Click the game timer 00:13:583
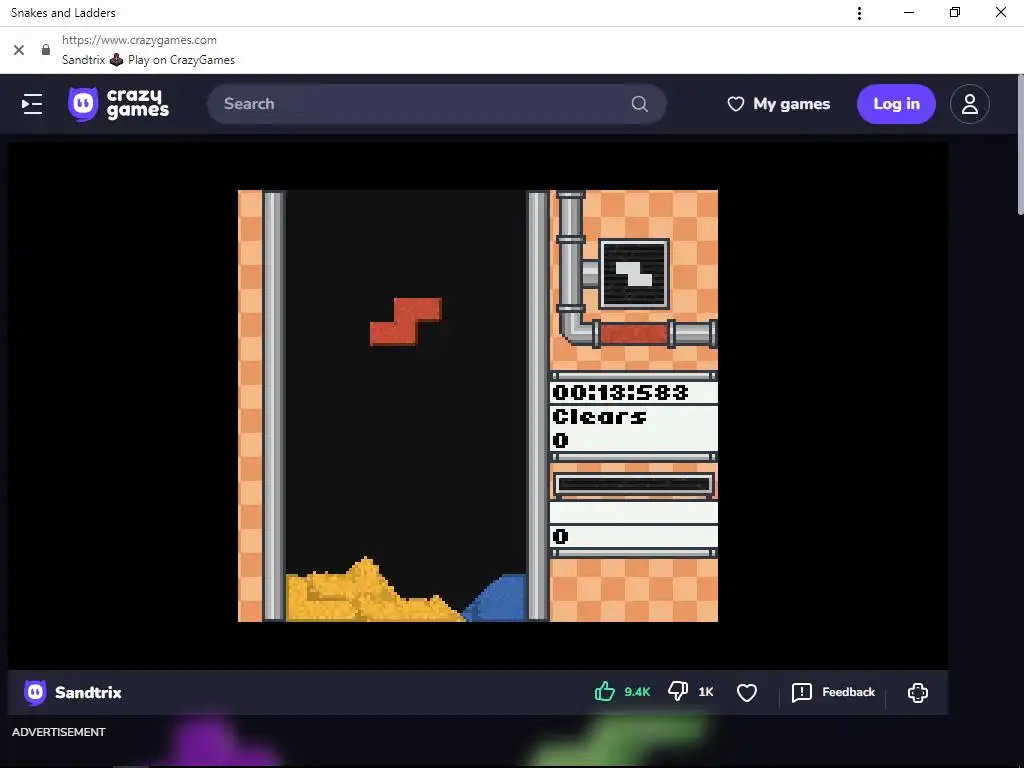The width and height of the screenshot is (1024, 768). pyautogui.click(x=620, y=392)
